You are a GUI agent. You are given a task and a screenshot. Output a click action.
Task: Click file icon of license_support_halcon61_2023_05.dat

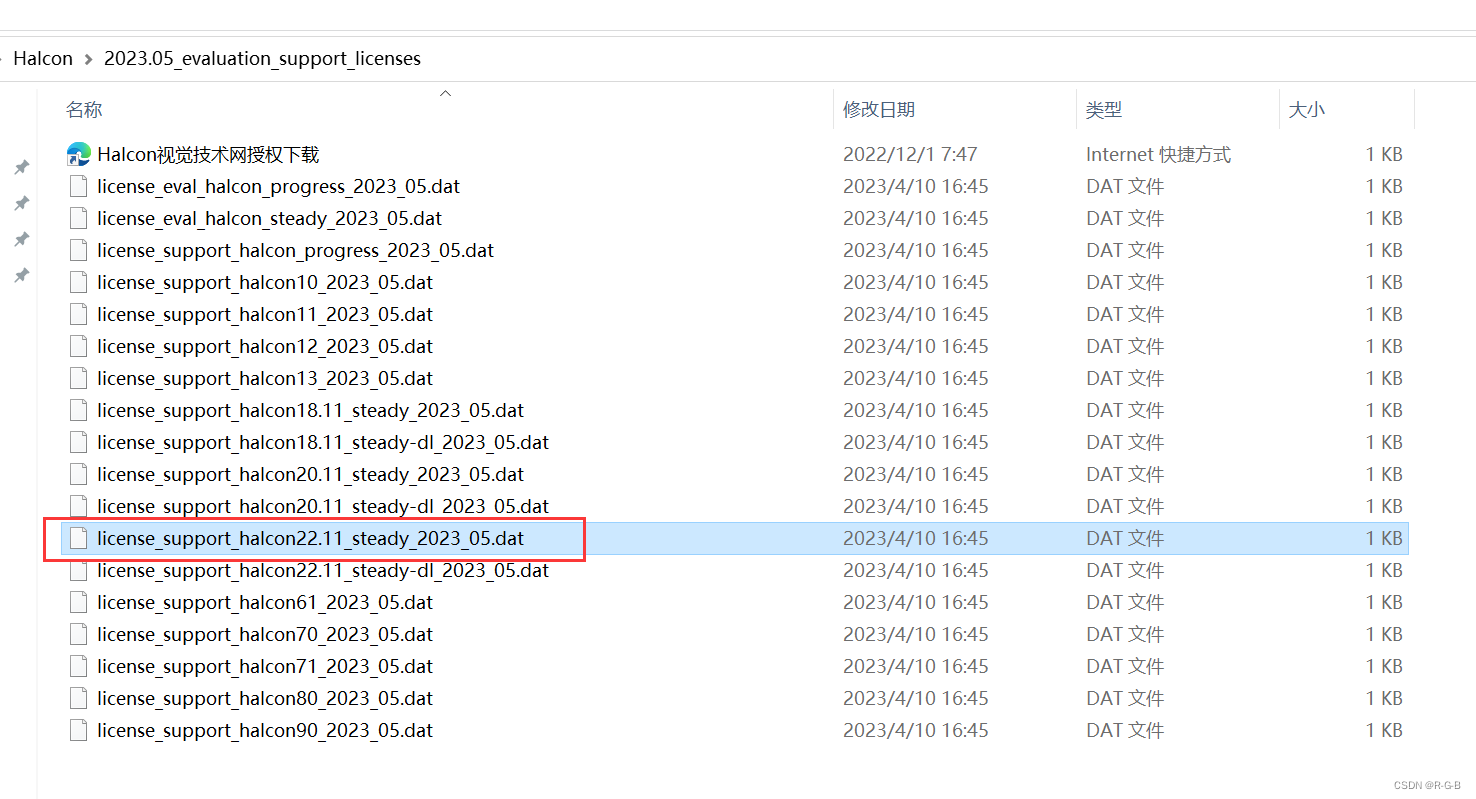tap(78, 602)
